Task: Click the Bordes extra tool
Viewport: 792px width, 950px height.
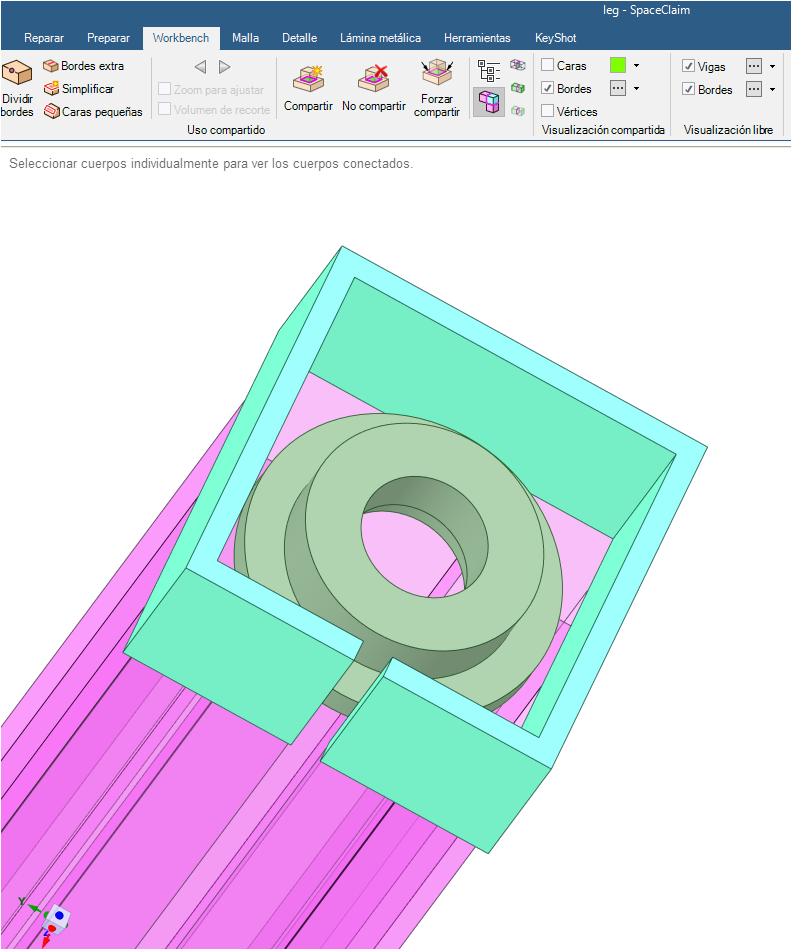Action: [84, 65]
